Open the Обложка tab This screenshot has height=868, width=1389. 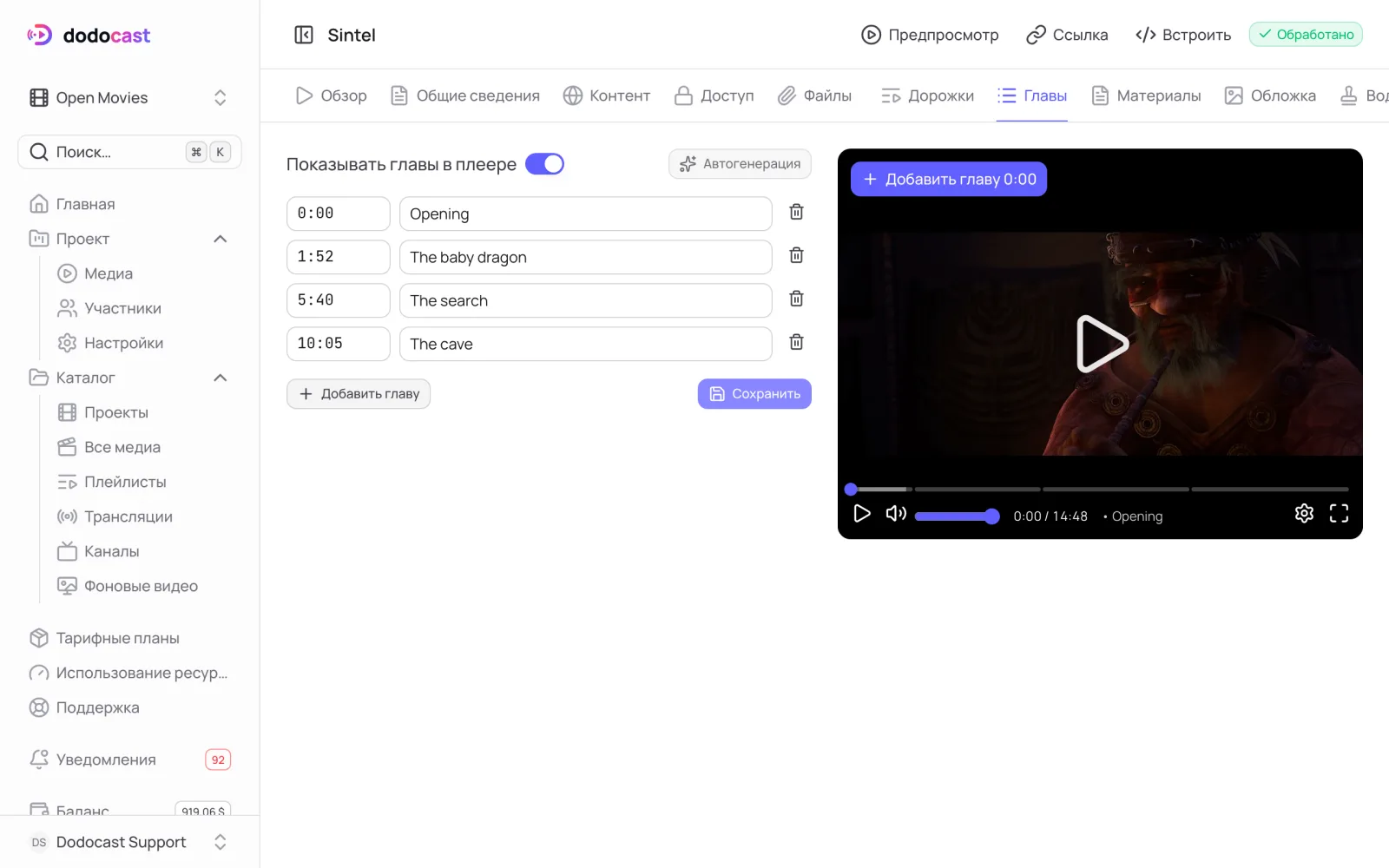pos(1270,95)
